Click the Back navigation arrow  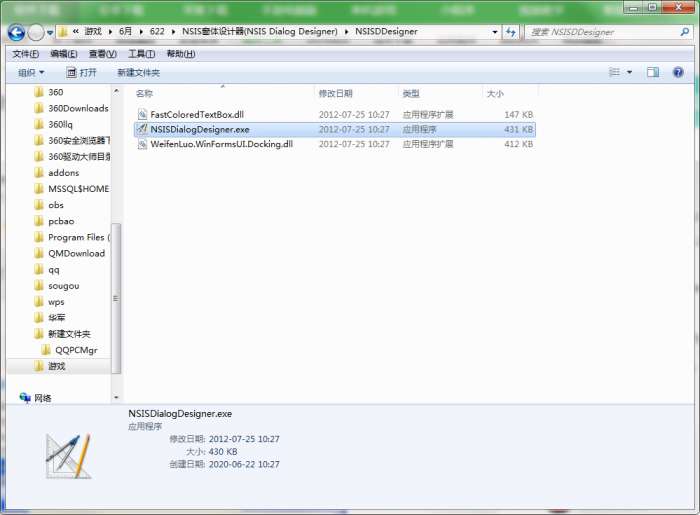point(16,32)
